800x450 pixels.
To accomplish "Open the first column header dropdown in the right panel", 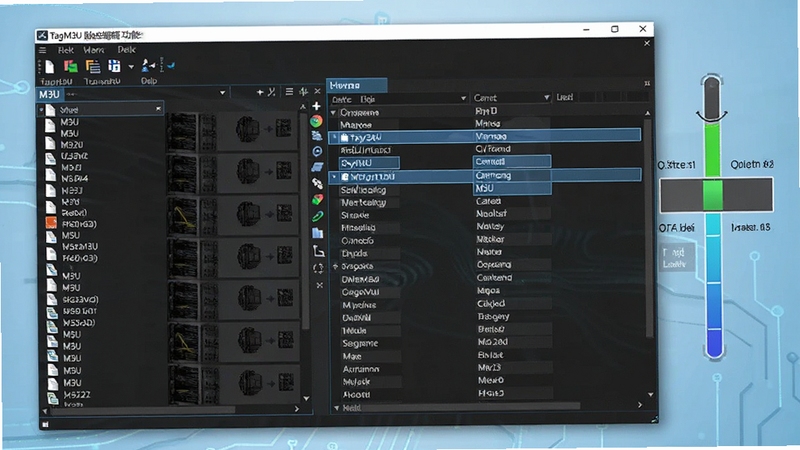I will click(463, 98).
